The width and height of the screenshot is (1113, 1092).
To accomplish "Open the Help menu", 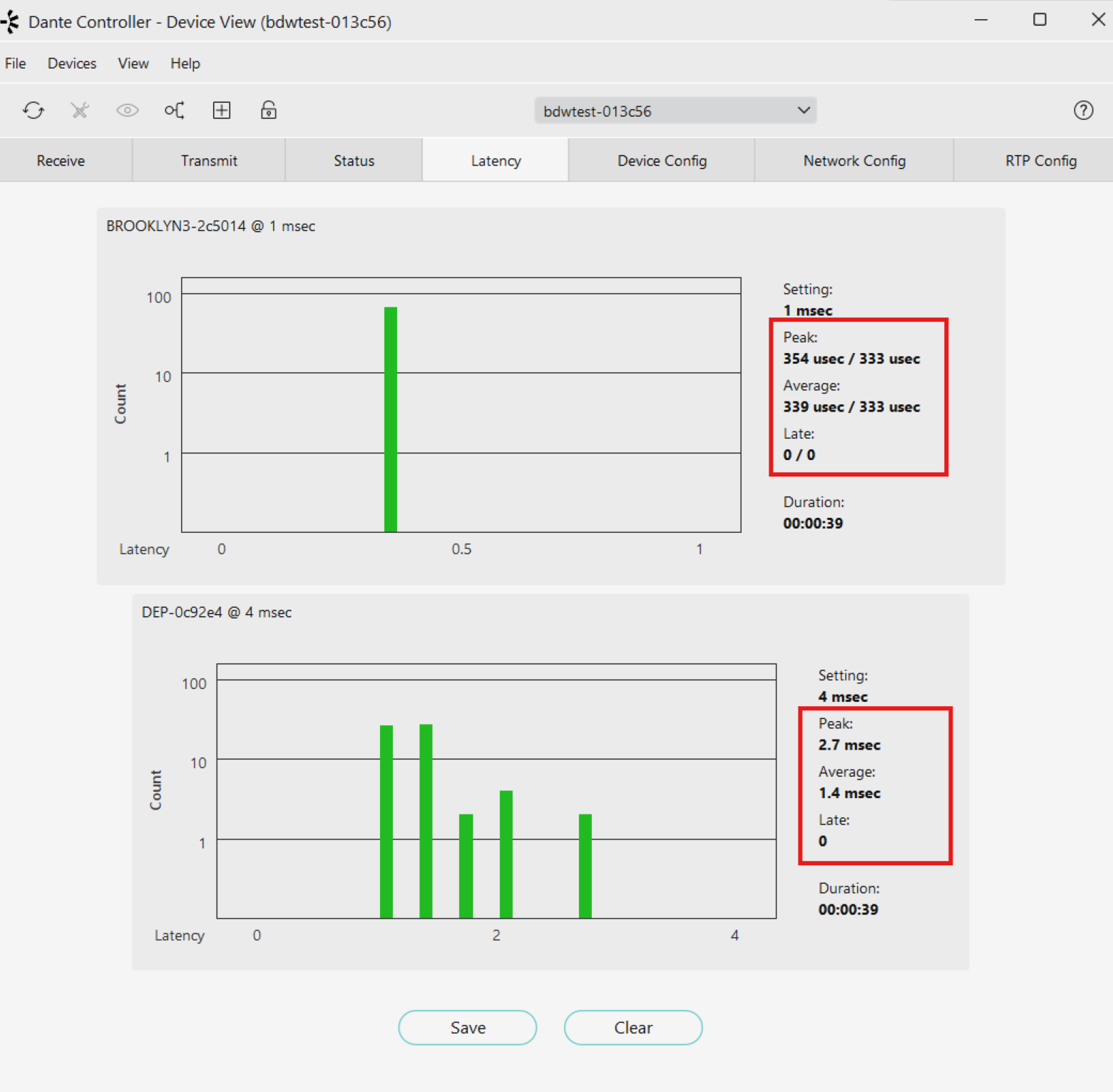I will tap(185, 63).
